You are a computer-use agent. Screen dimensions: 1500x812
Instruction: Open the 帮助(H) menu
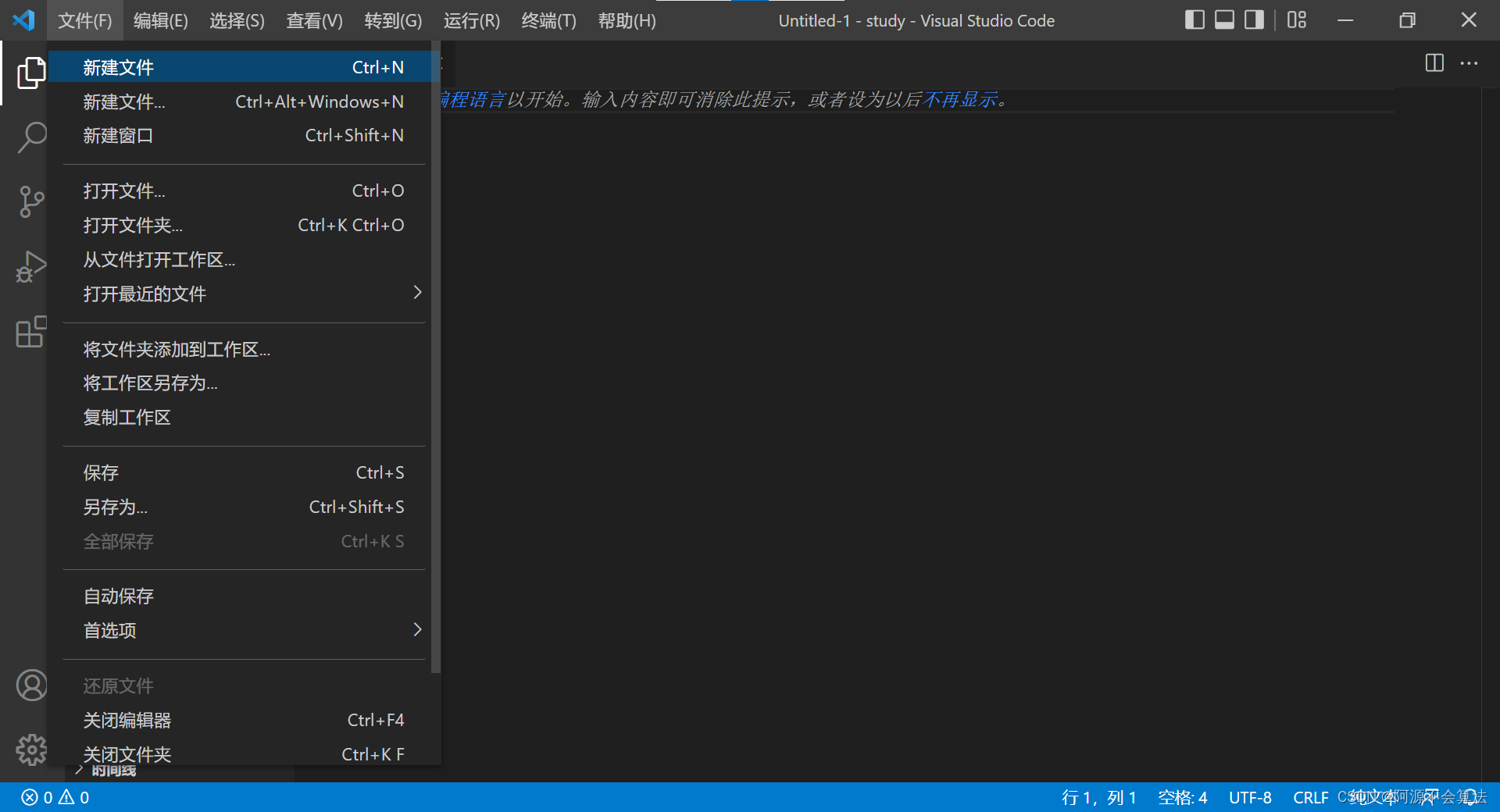627,20
